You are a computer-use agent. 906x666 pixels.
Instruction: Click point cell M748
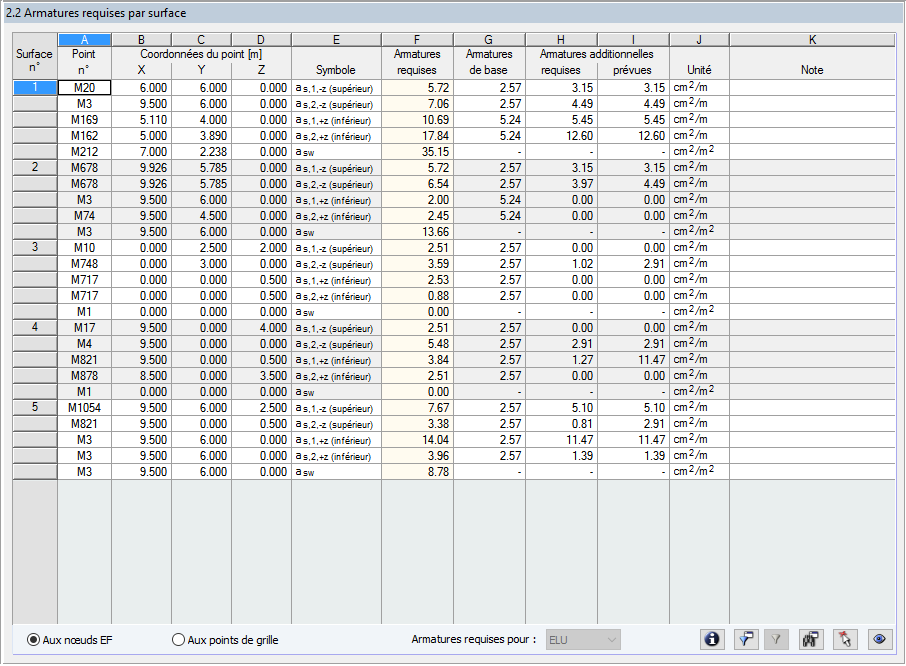tap(84, 263)
